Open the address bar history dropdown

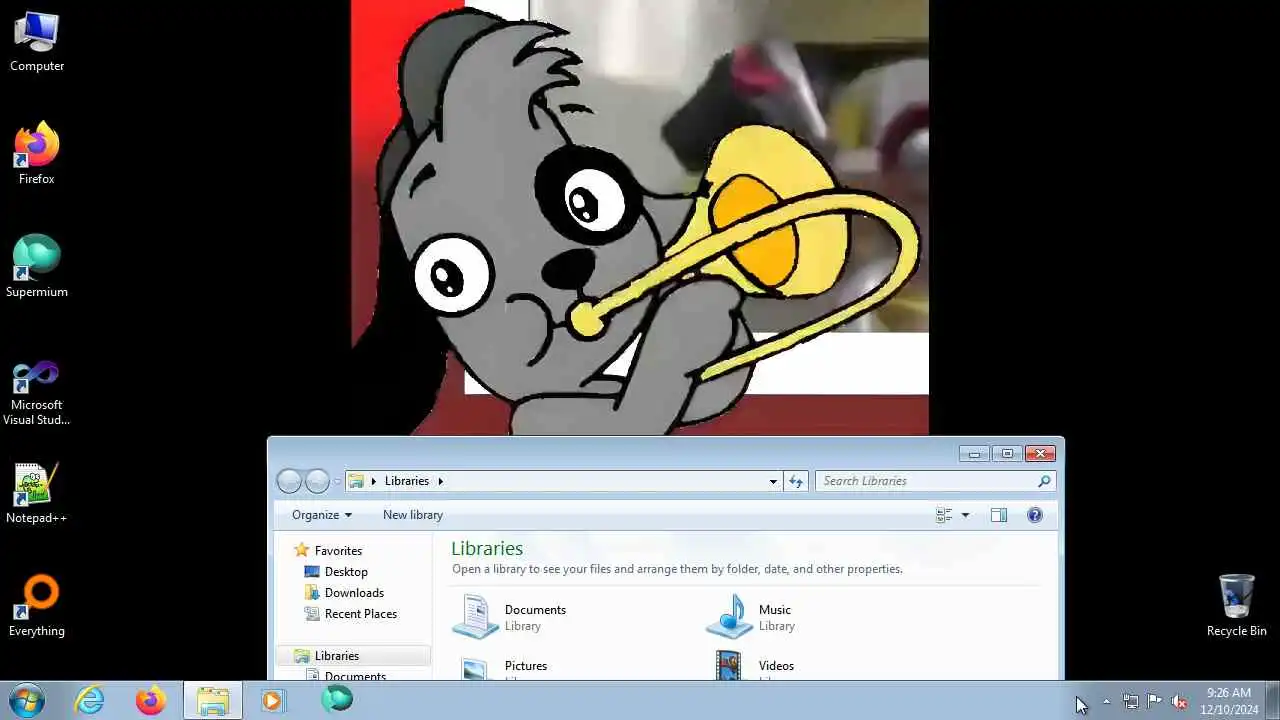[773, 481]
